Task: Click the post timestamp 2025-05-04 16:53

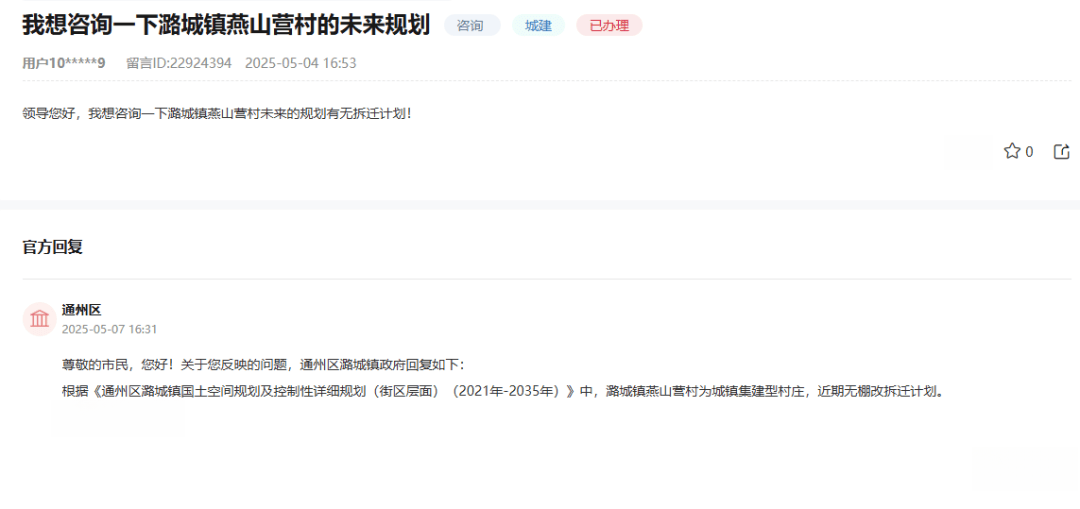Action: point(300,63)
